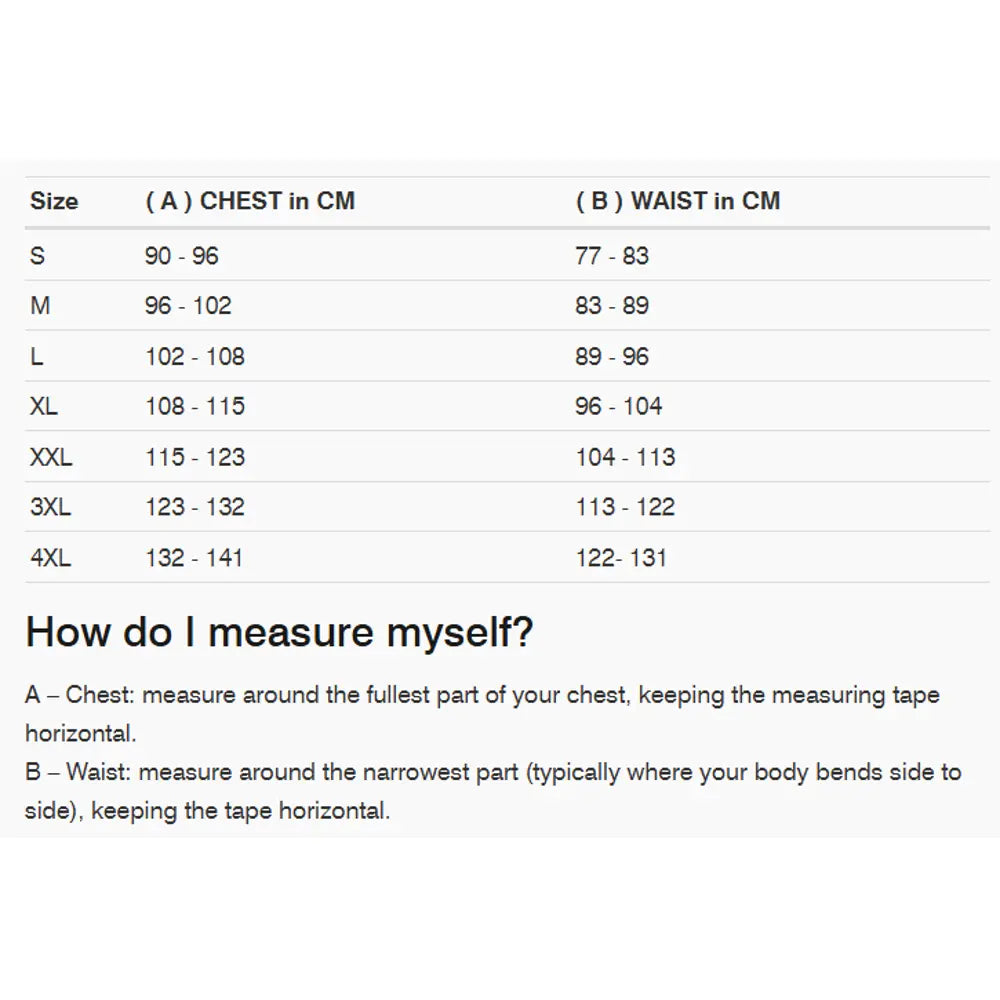
Task: Click waist value 77 - 83
Action: [612, 256]
